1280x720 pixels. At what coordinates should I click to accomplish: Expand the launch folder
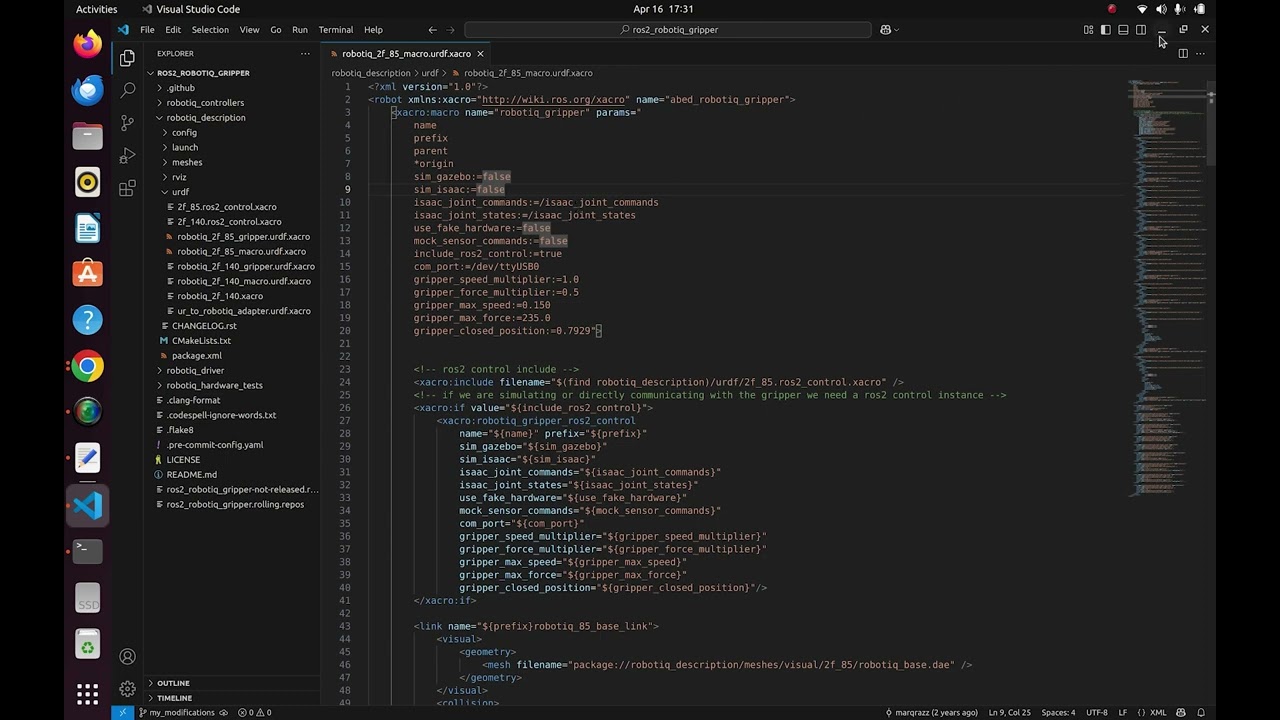[185, 148]
